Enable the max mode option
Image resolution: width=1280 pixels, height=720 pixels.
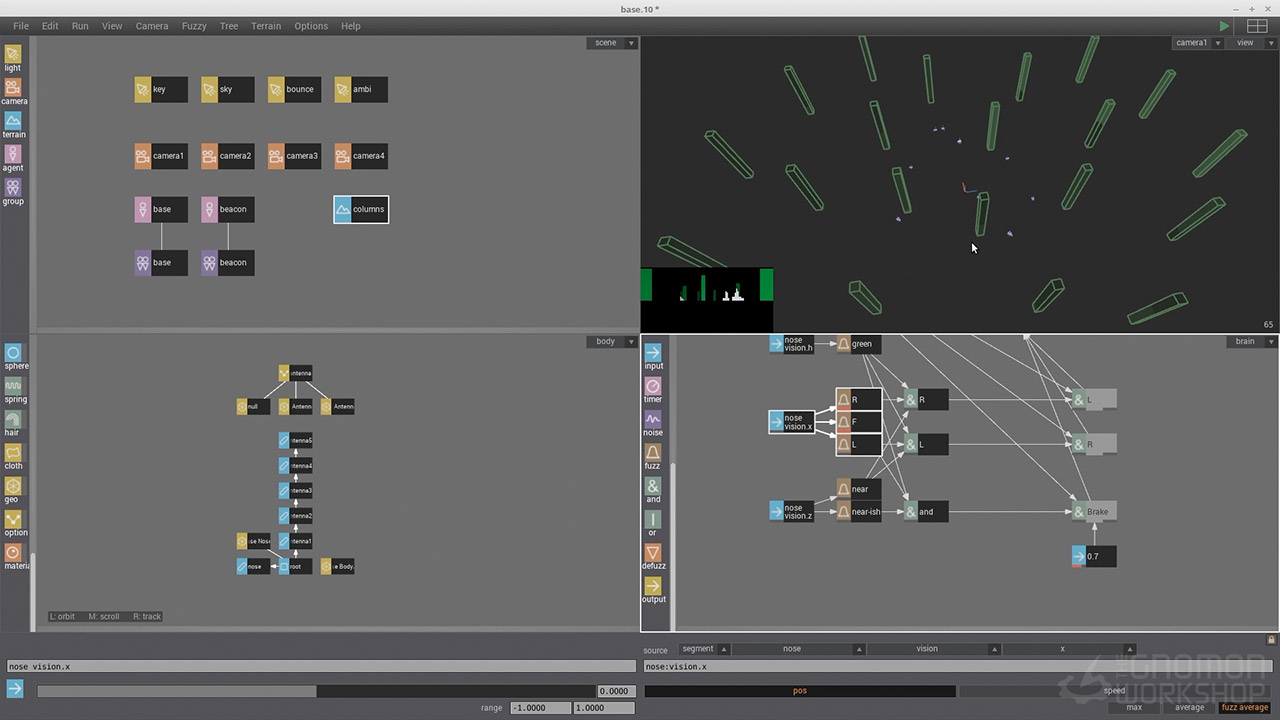point(1134,707)
